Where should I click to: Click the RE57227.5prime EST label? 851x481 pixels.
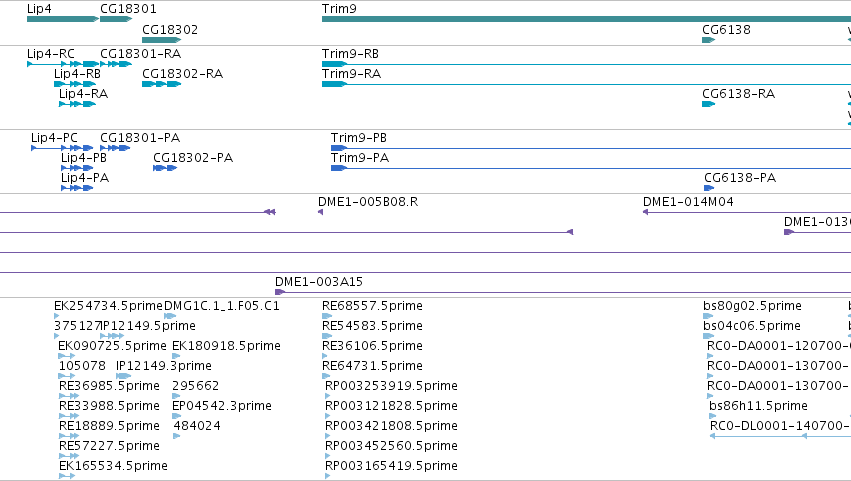tap(110, 447)
